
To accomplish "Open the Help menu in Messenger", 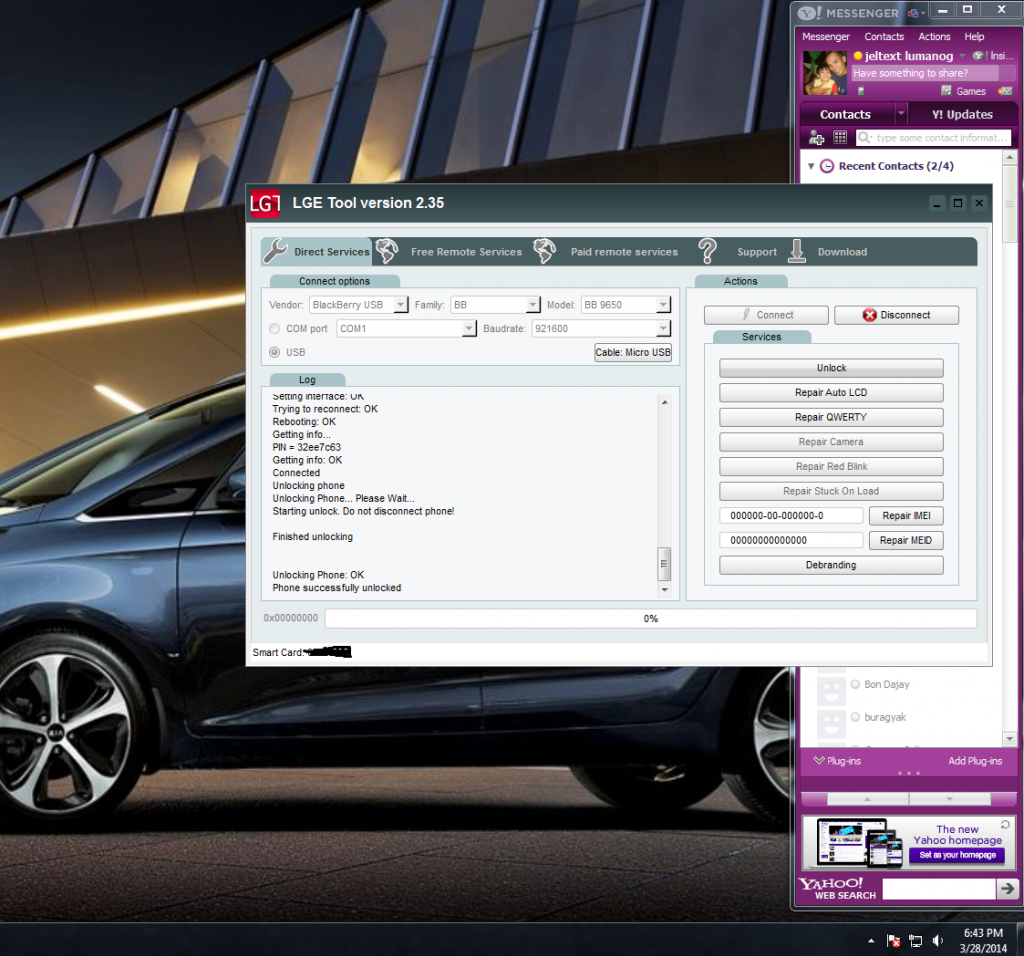I will pos(974,37).
